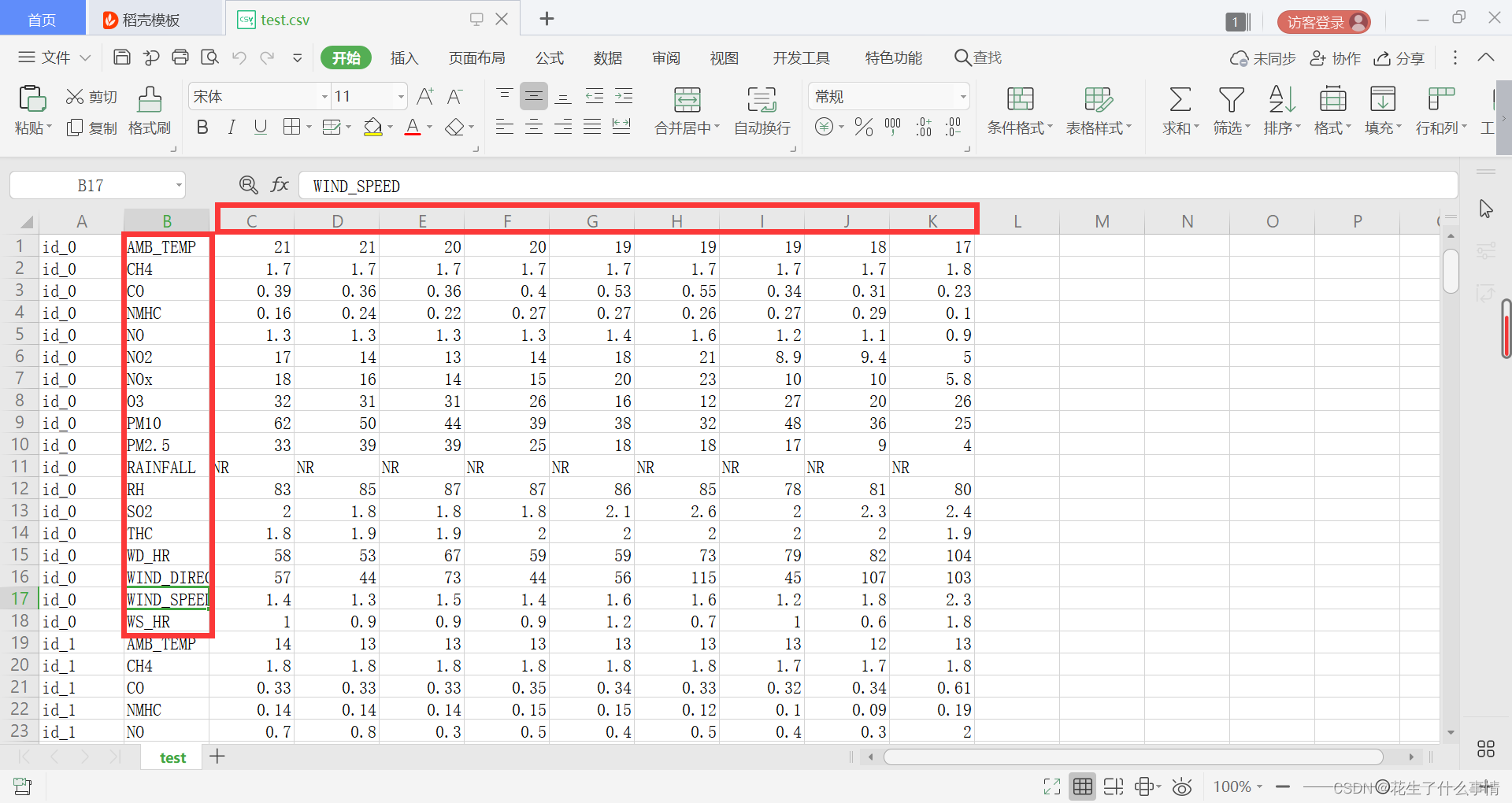Expand the 文件 menu arrow
Screen dimensions: 1512x803
tap(85, 57)
